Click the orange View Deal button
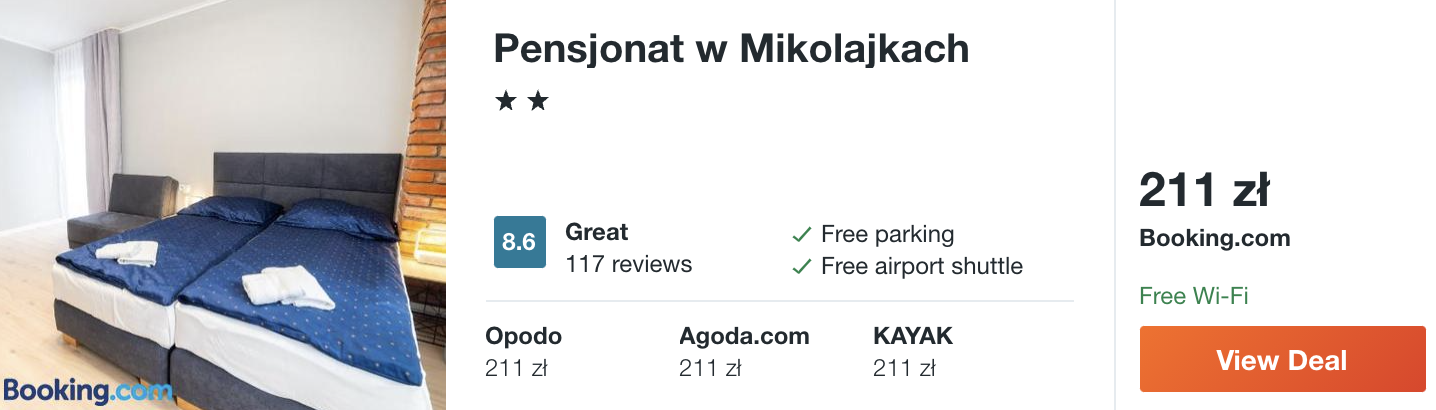This screenshot has width=1436, height=410. (x=1282, y=360)
